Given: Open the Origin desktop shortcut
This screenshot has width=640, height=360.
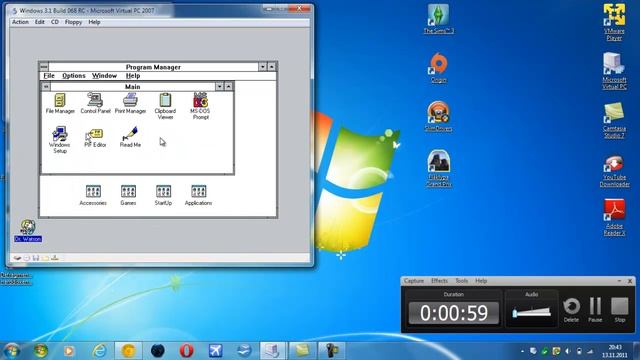Looking at the screenshot, I should coord(438,68).
